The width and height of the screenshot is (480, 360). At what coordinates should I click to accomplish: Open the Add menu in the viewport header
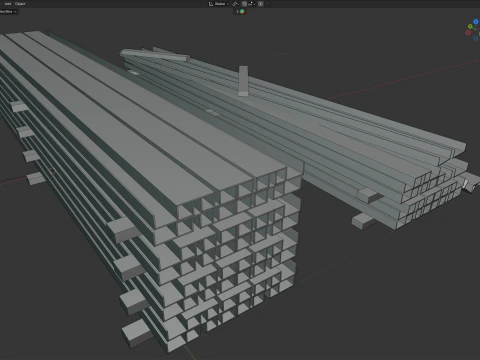click(x=8, y=4)
